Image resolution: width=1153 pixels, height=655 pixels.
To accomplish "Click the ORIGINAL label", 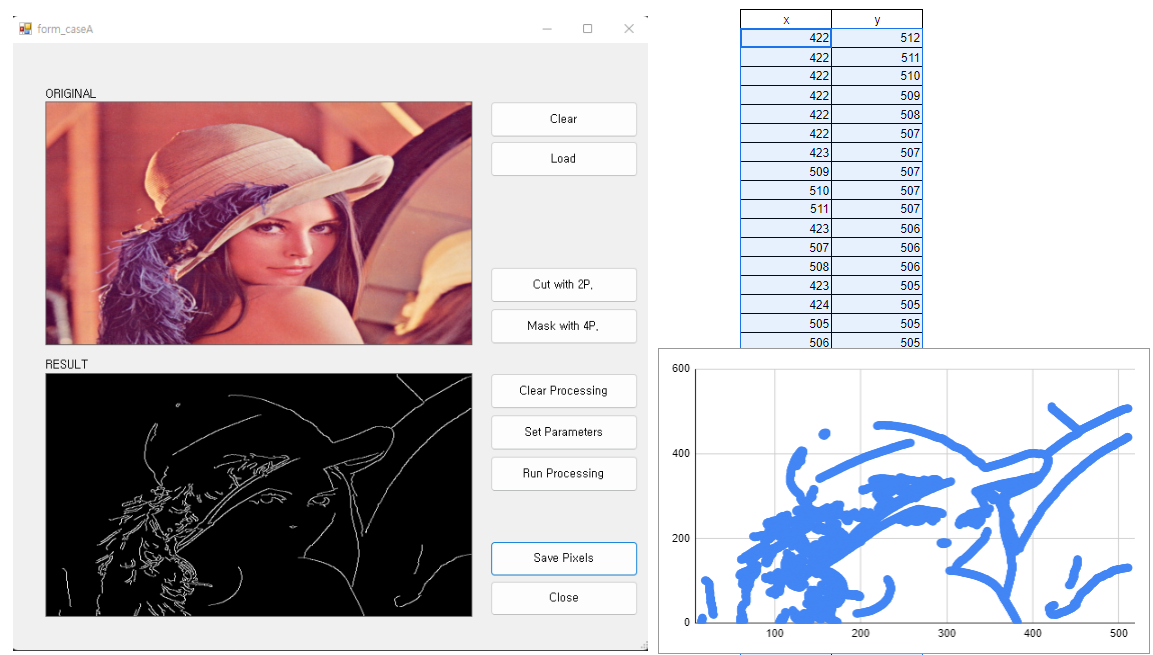I will pyautogui.click(x=71, y=94).
